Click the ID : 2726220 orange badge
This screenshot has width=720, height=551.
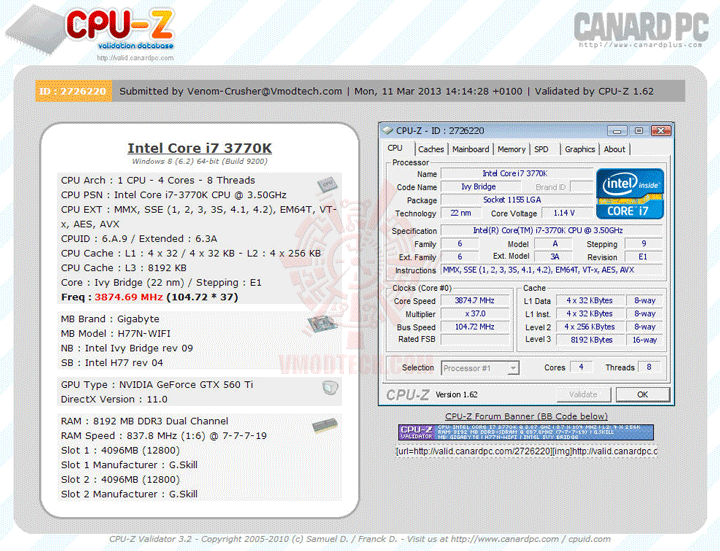[73, 91]
